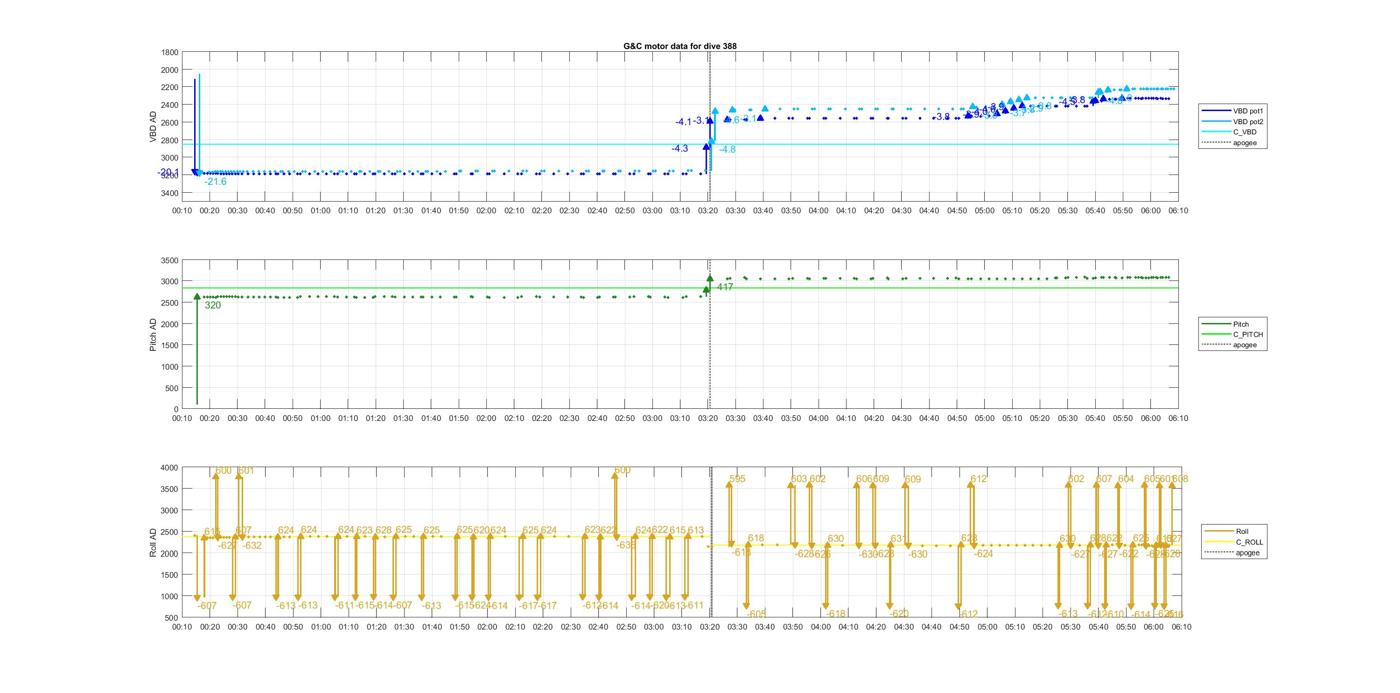Click the '05:00' x-axis tick on Pitch plot
This screenshot has width=1400, height=693.
coord(984,419)
